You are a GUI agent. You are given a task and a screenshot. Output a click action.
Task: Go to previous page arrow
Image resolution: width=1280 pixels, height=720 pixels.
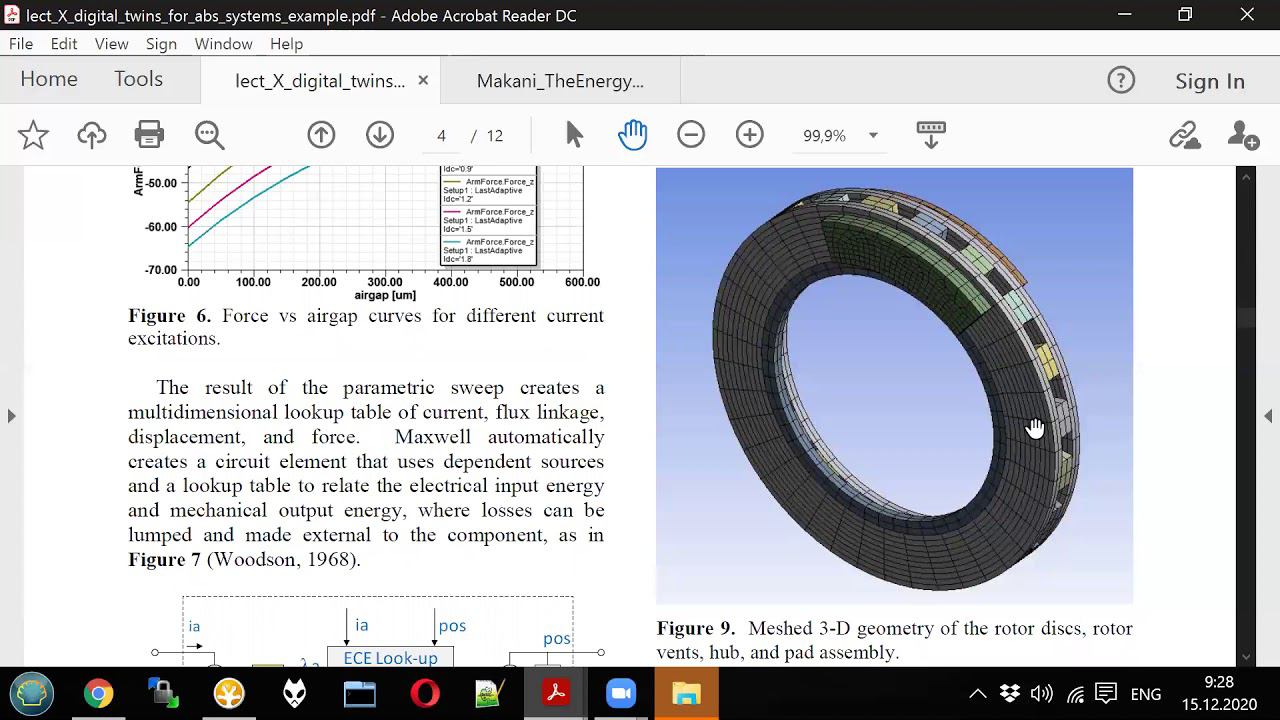pos(321,135)
